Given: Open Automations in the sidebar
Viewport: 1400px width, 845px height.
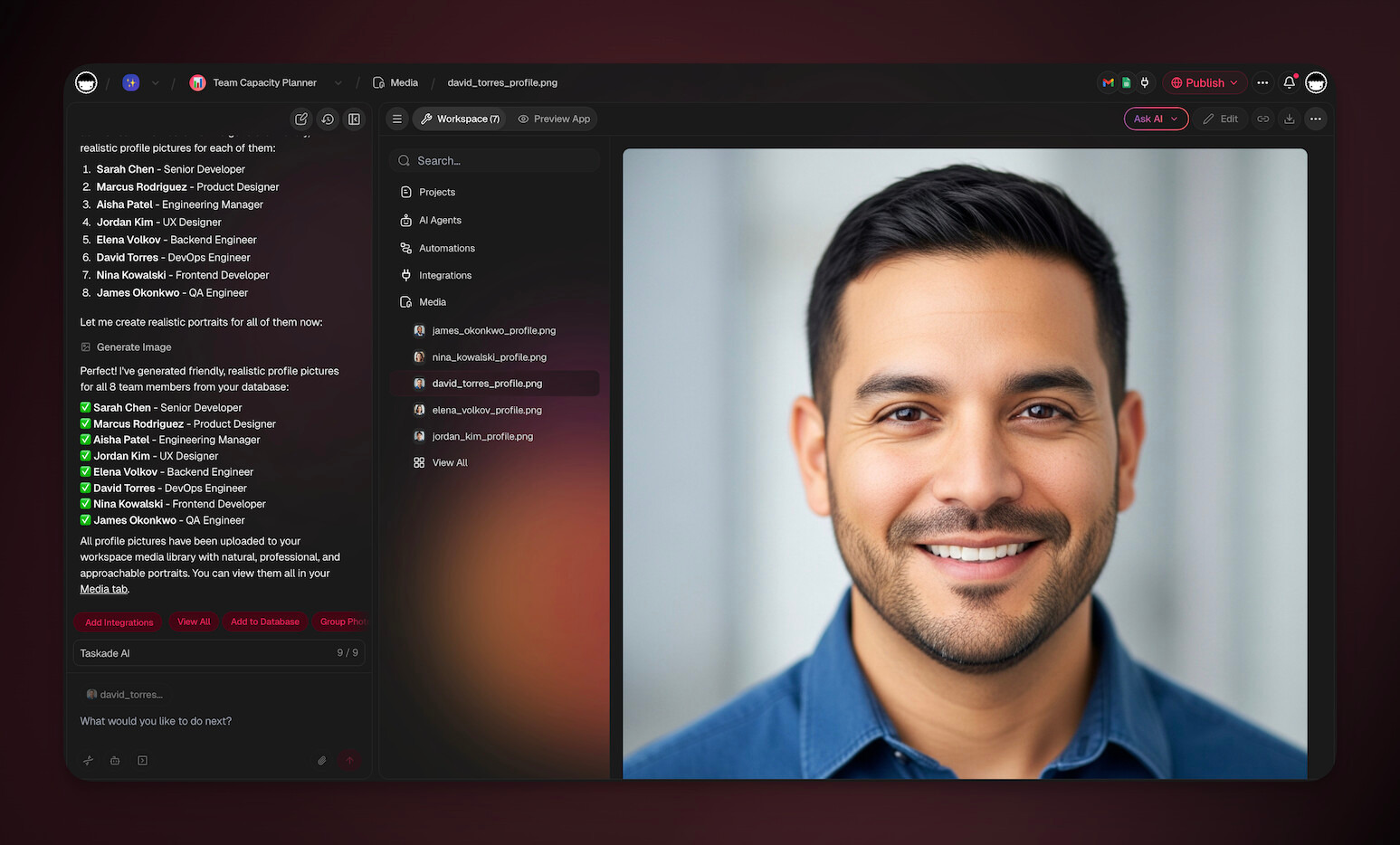Looking at the screenshot, I should tap(446, 248).
